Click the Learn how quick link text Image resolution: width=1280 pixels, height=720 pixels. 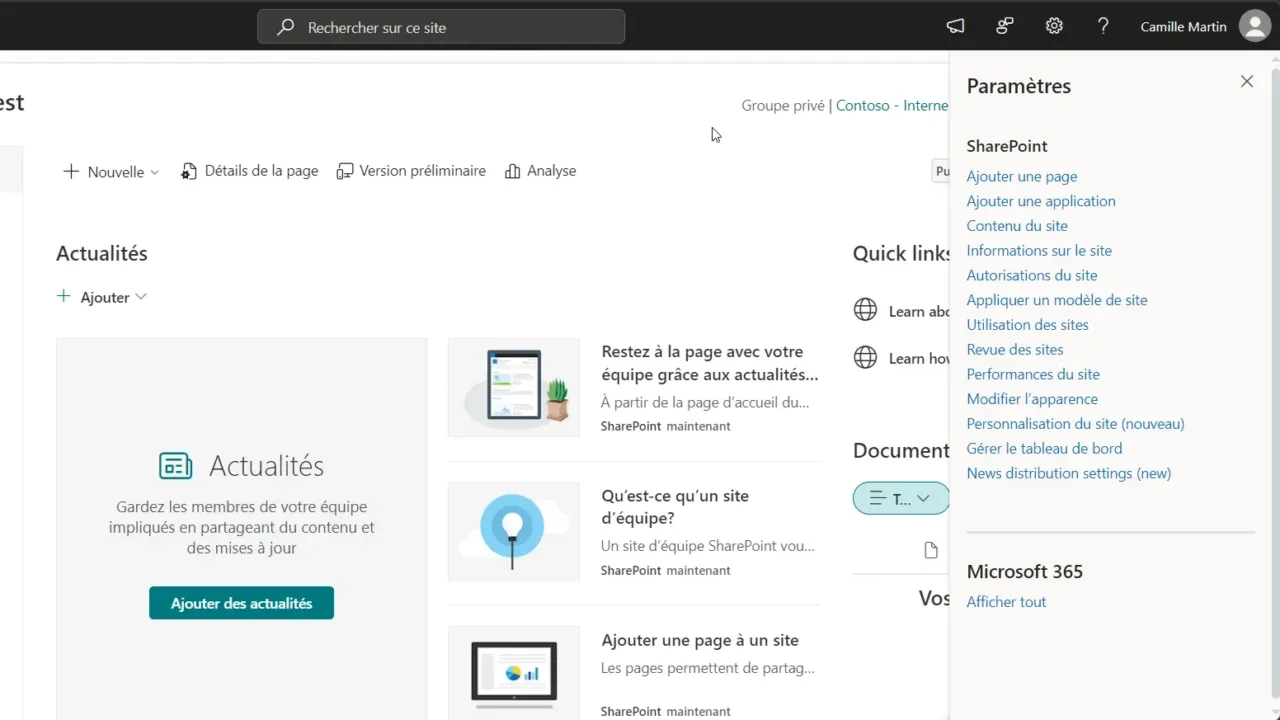coord(919,358)
